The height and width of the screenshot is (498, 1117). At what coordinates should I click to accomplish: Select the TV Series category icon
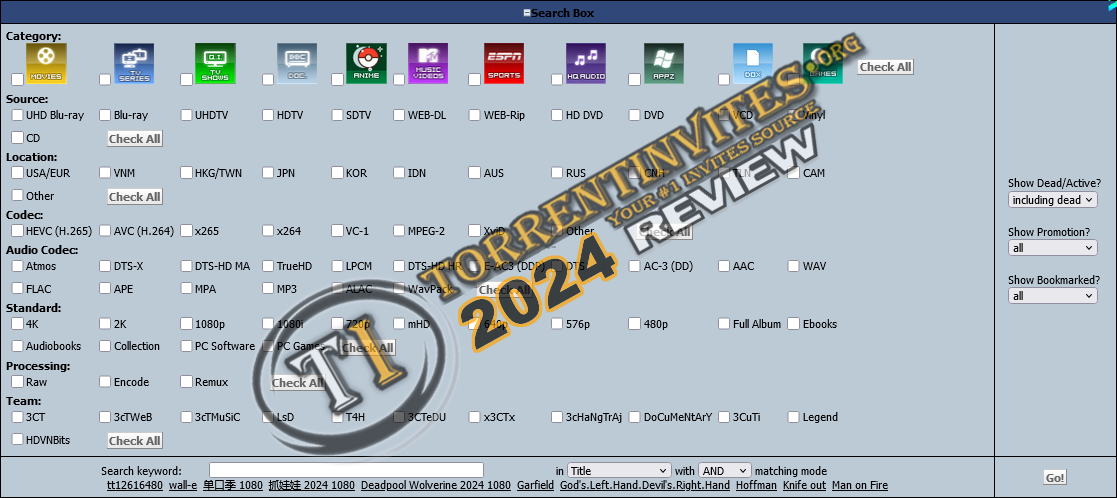click(133, 64)
